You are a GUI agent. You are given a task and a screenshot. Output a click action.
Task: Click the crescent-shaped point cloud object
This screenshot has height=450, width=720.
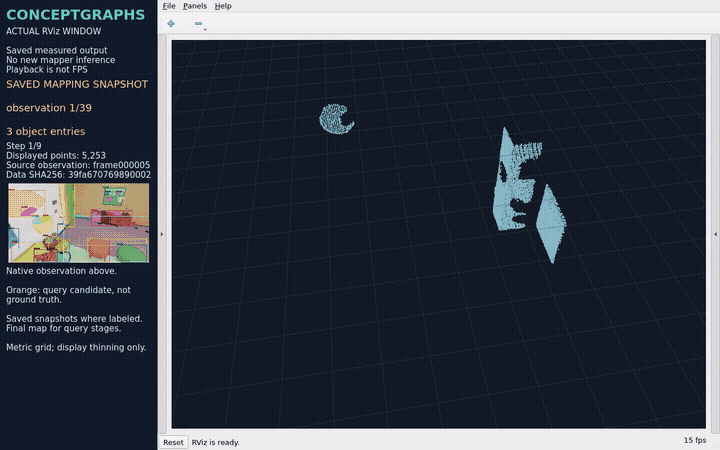click(335, 119)
